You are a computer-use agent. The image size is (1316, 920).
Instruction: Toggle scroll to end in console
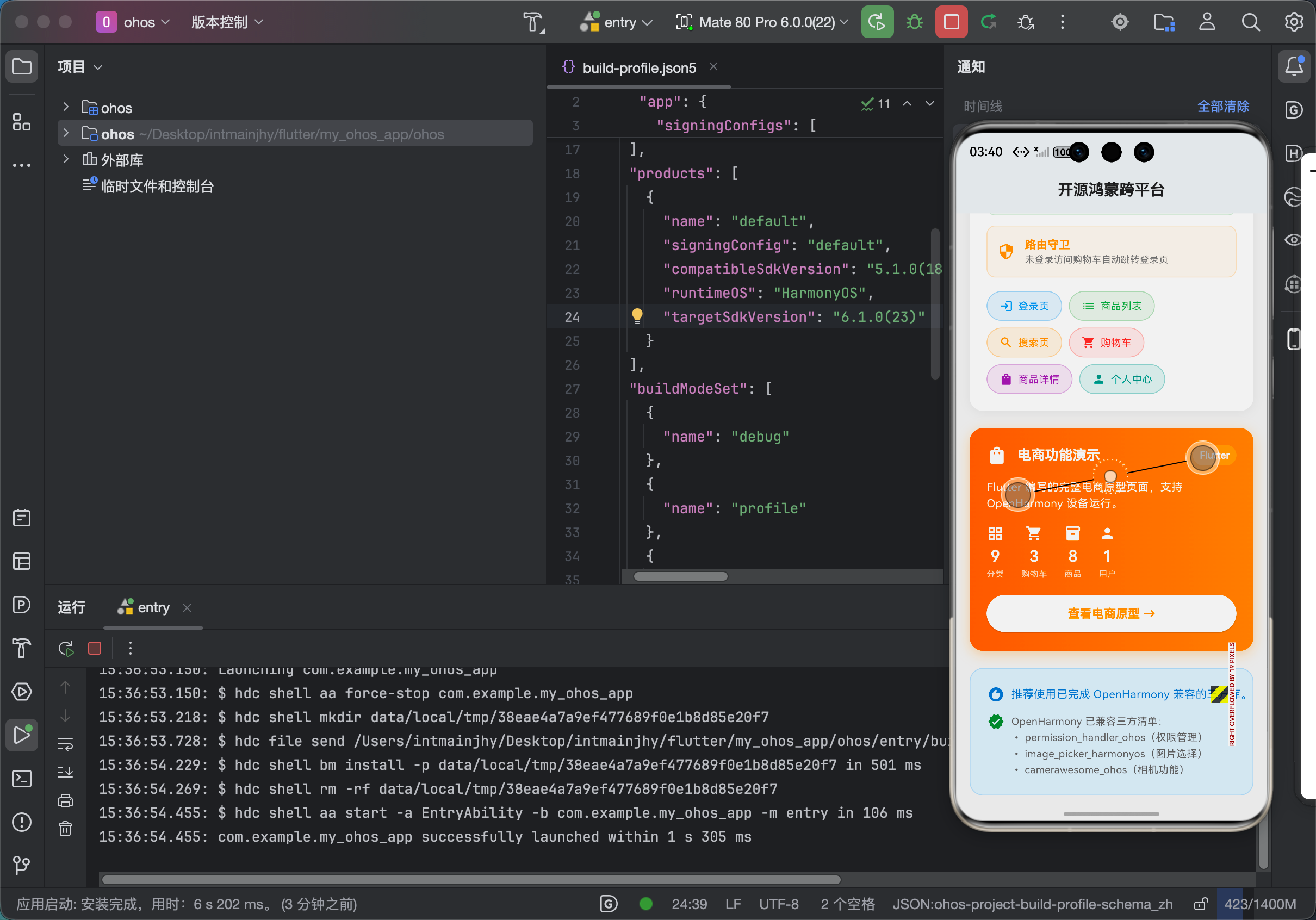point(65,772)
